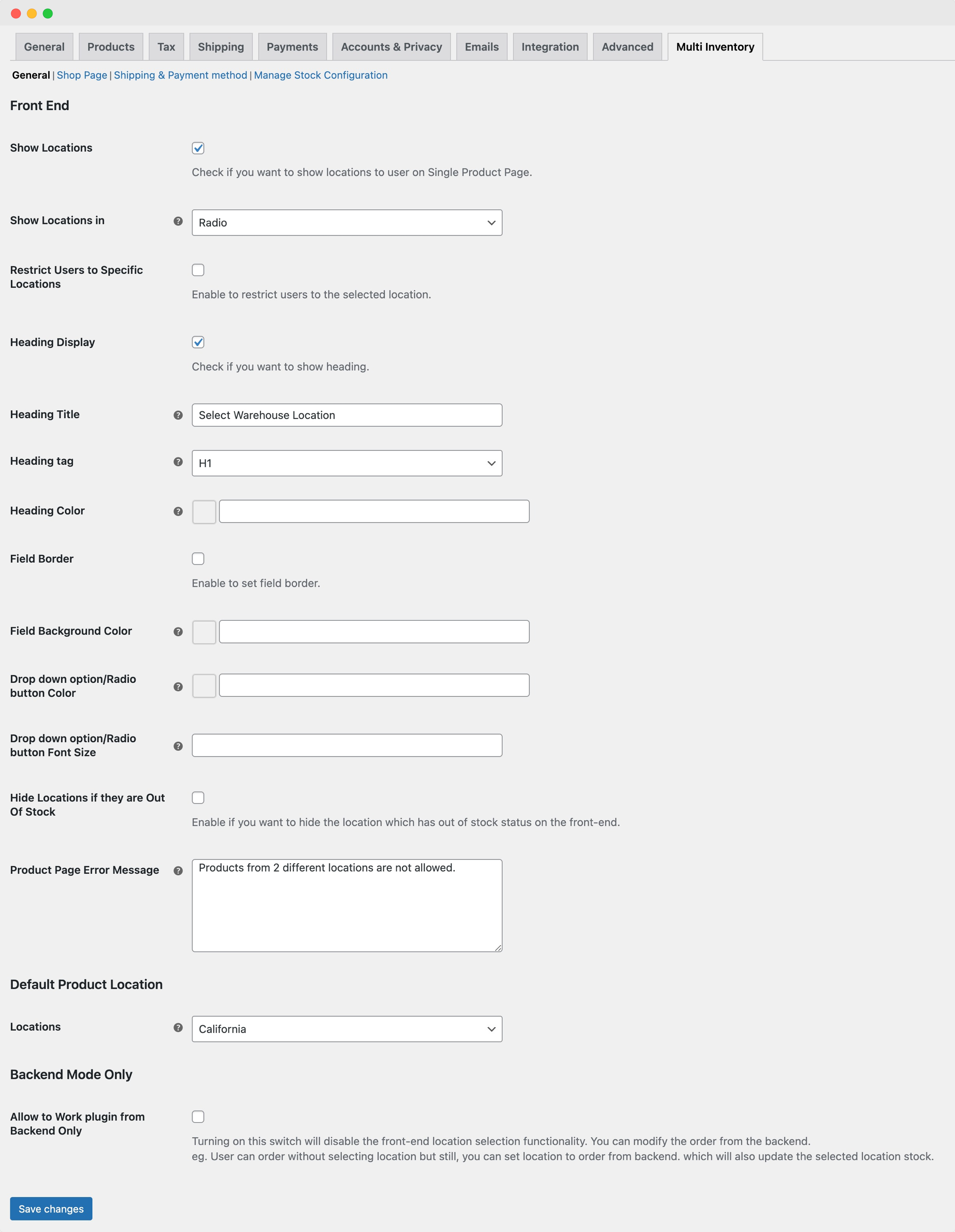Click the help icon next to Locations
The height and width of the screenshot is (1232, 955).
(x=178, y=1028)
